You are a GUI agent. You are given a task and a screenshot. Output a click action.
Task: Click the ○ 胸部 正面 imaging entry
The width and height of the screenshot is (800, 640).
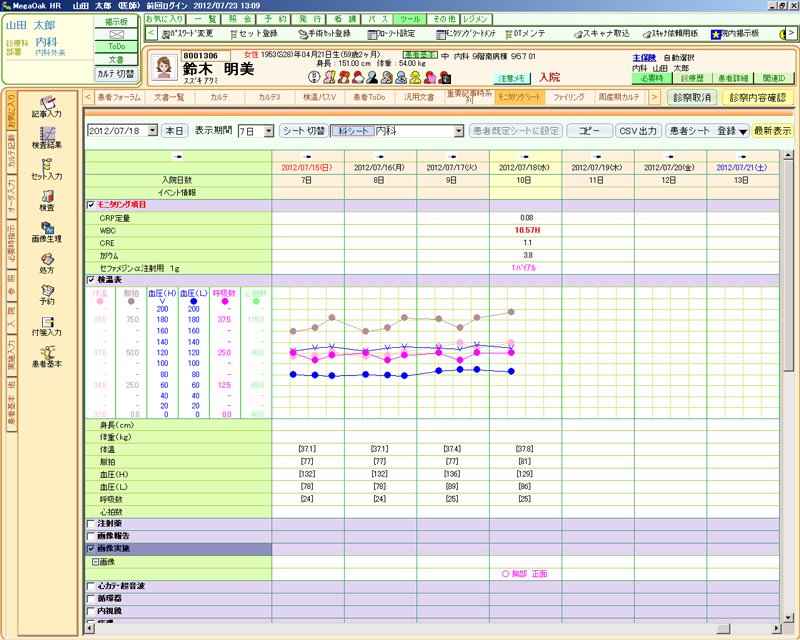[x=524, y=574]
